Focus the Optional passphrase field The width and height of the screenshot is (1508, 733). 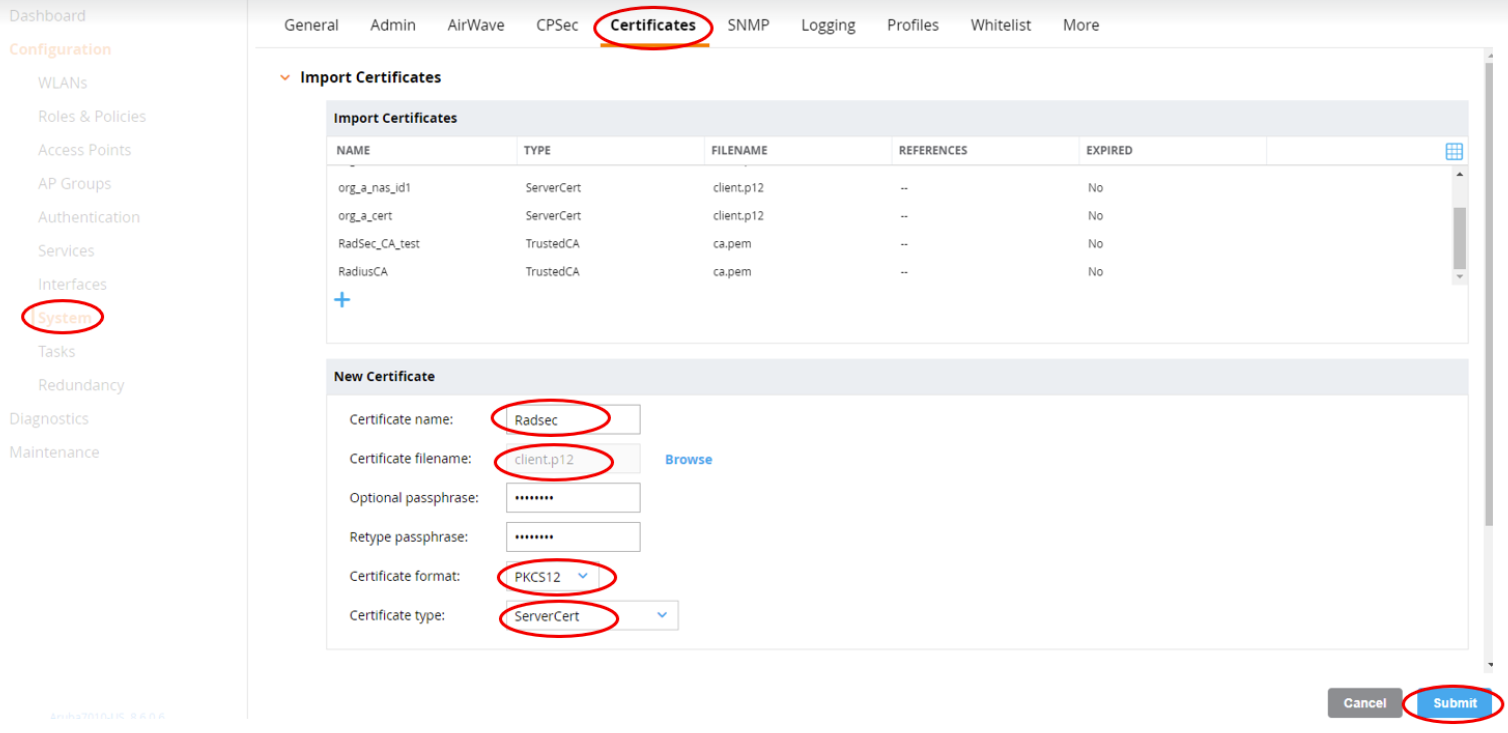coord(573,498)
